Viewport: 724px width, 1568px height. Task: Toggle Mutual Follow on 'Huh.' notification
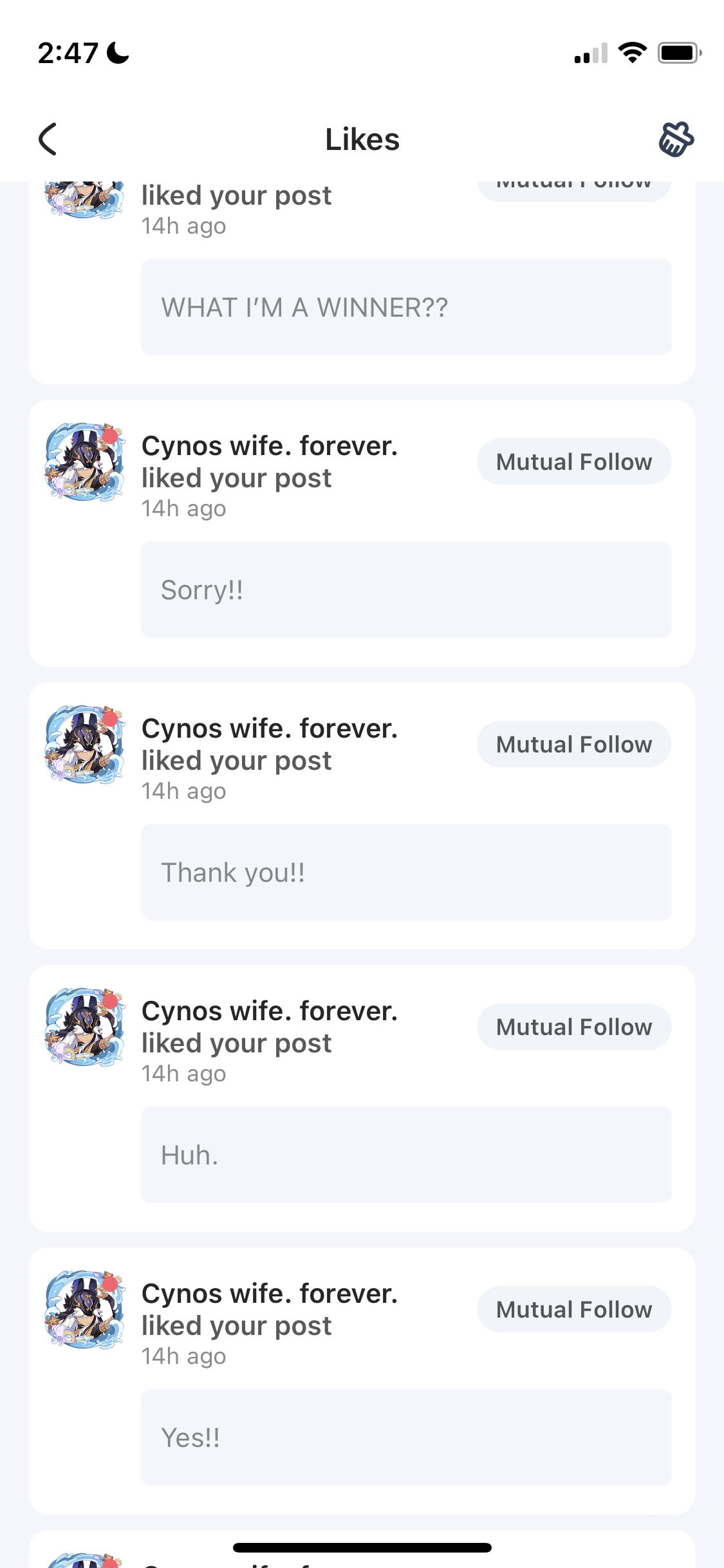click(574, 1027)
